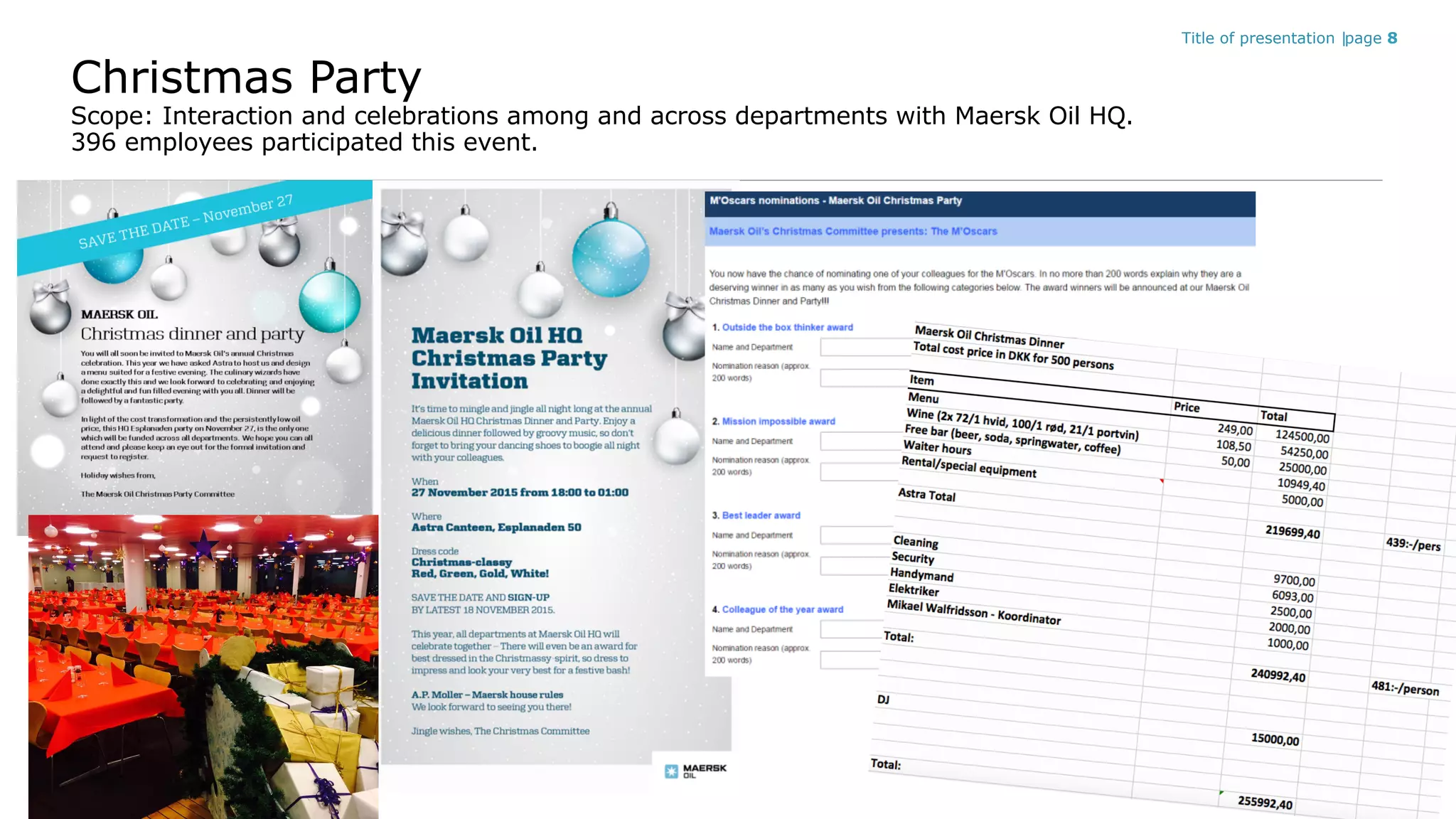This screenshot has width=1456, height=819.
Task: Click Nomination reason field for Colleague of year award
Action: [x=850, y=660]
